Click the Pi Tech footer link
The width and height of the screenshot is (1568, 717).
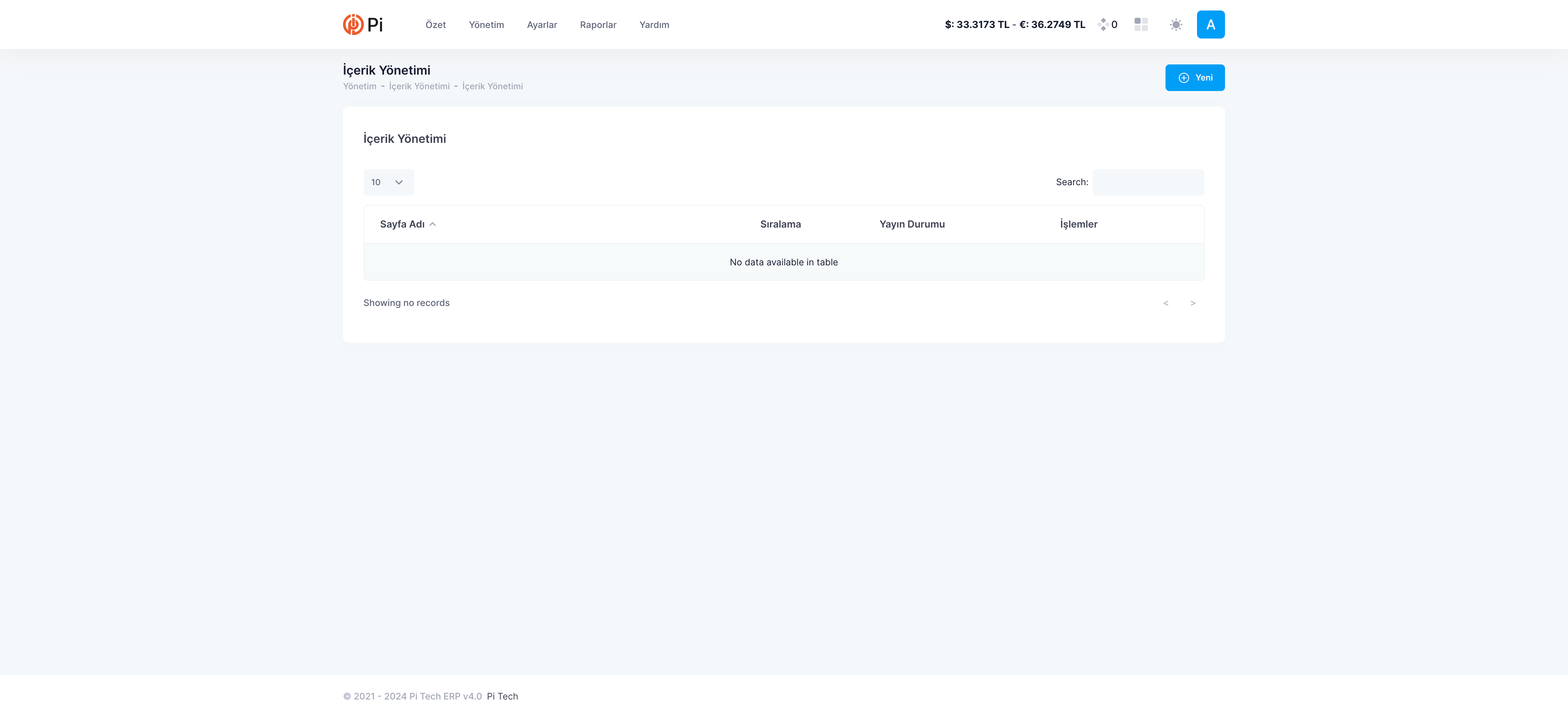[x=502, y=696]
